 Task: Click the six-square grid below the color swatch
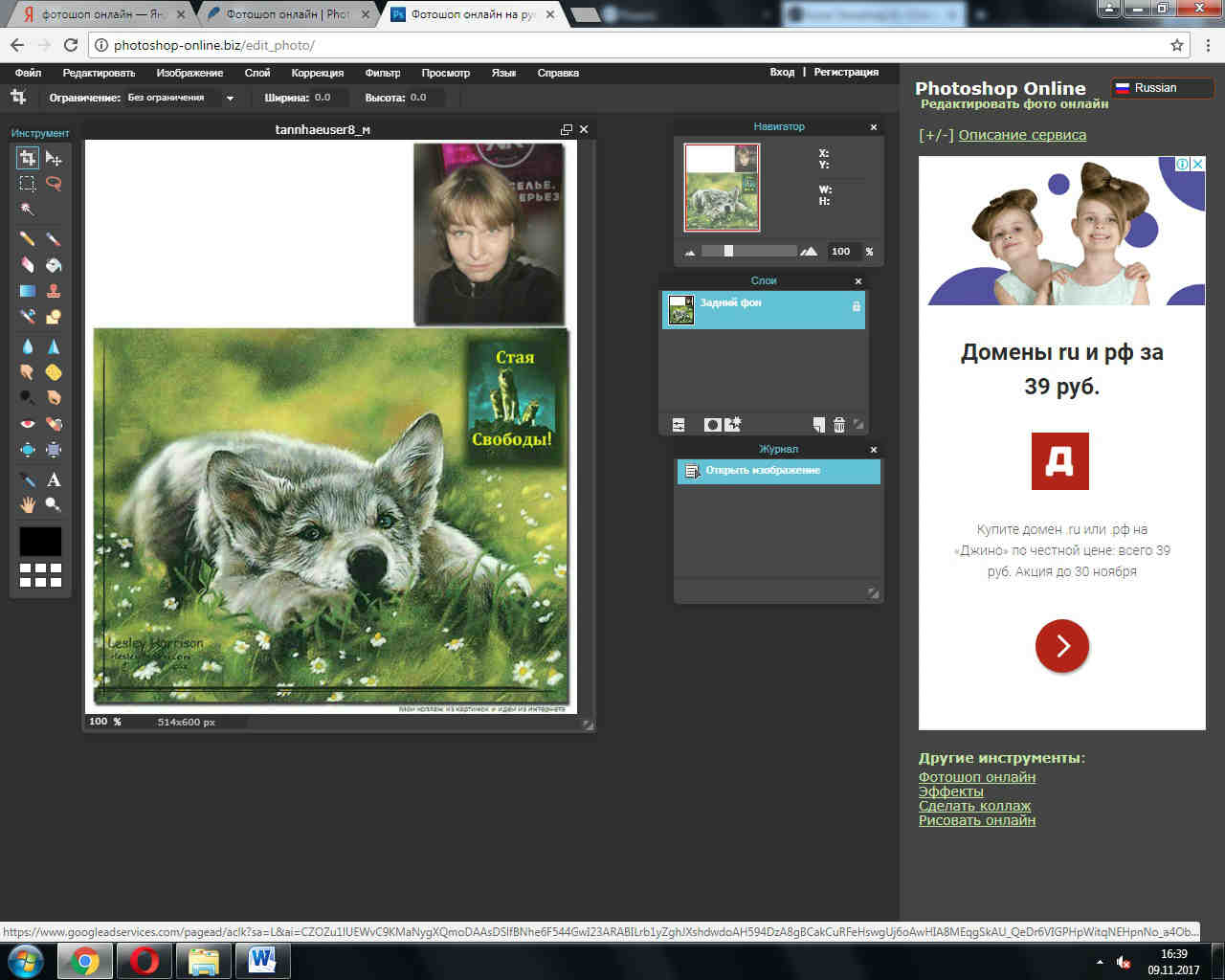coord(40,575)
